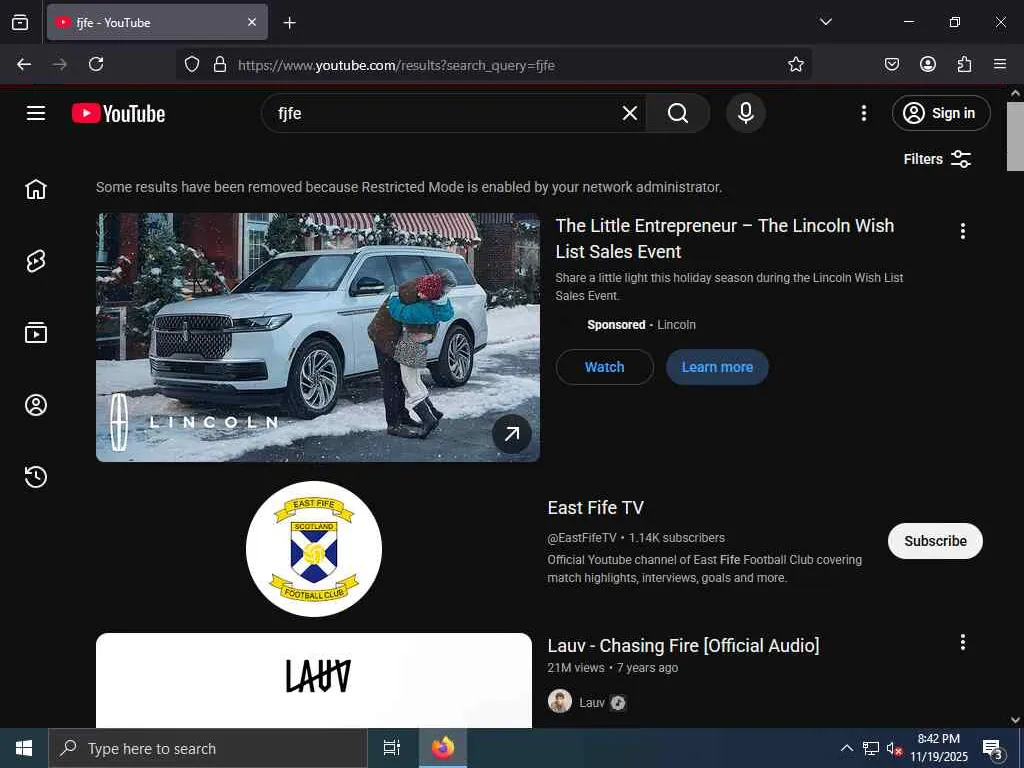The image size is (1024, 768).
Task: Click Firefox icon on taskbar
Action: coord(443,748)
